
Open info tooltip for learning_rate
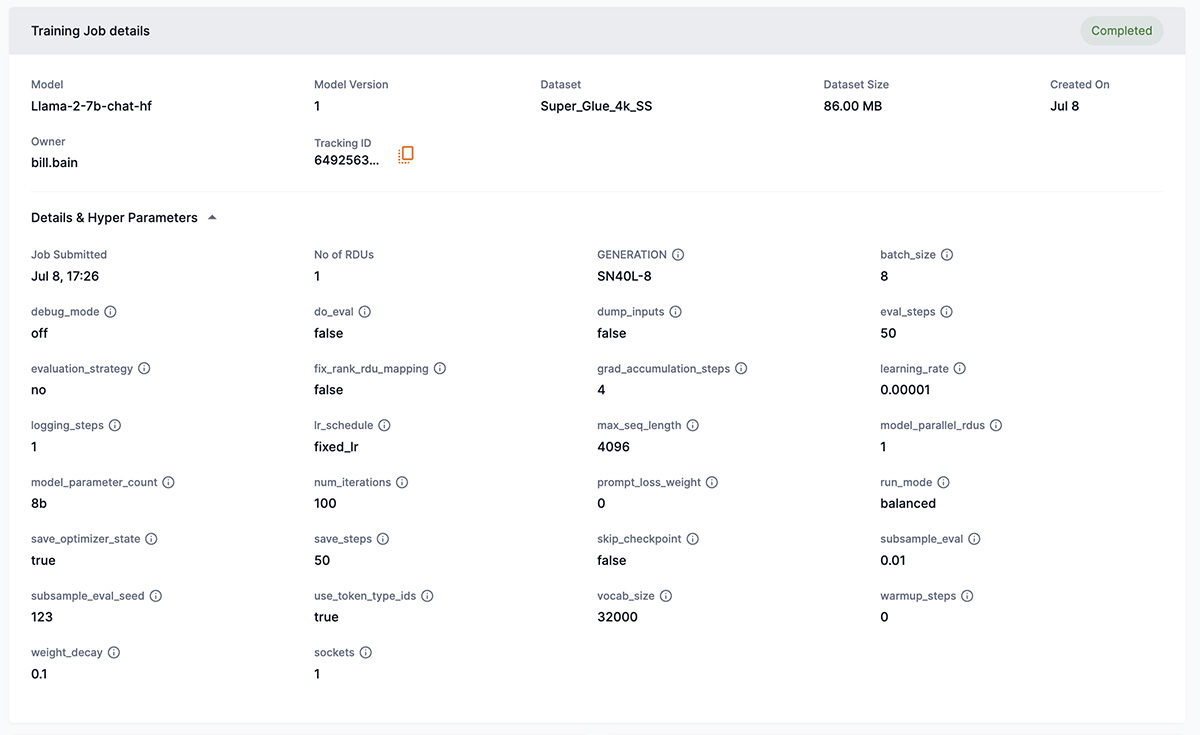coord(960,369)
